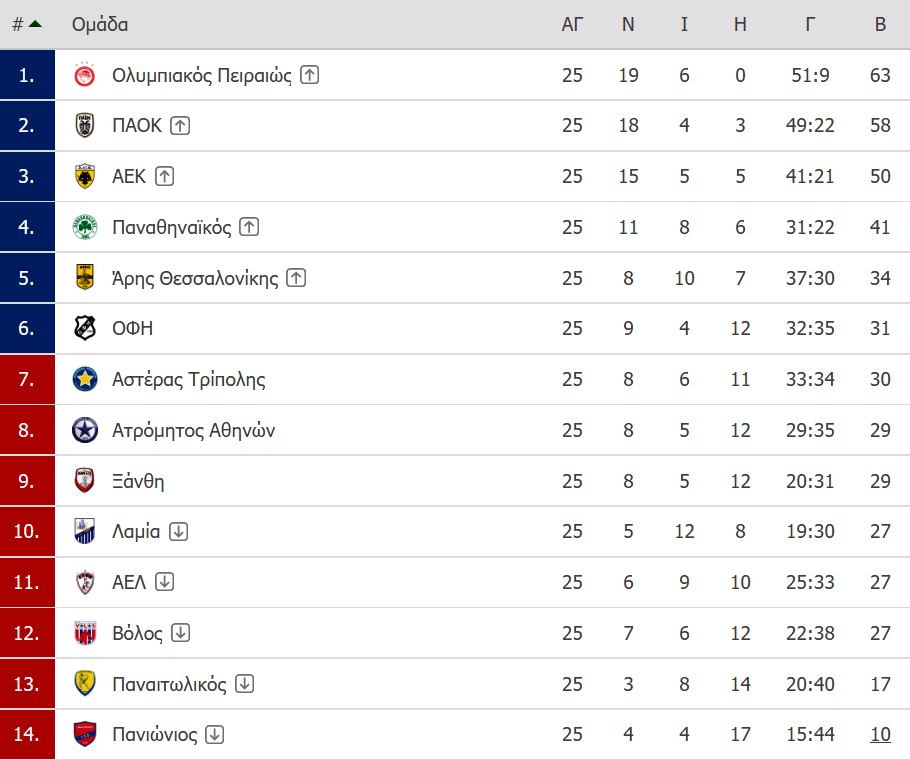Viewport: 910px width, 760px height.
Task: Open the Ξάνθη team link
Action: (138, 482)
